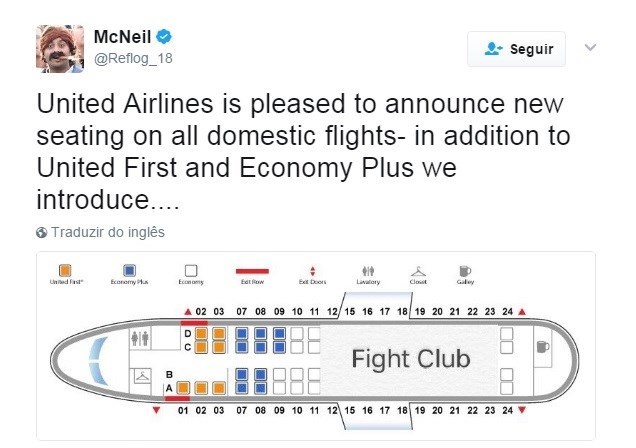Select blue seat 07D in Economy Plus

pos(242,334)
